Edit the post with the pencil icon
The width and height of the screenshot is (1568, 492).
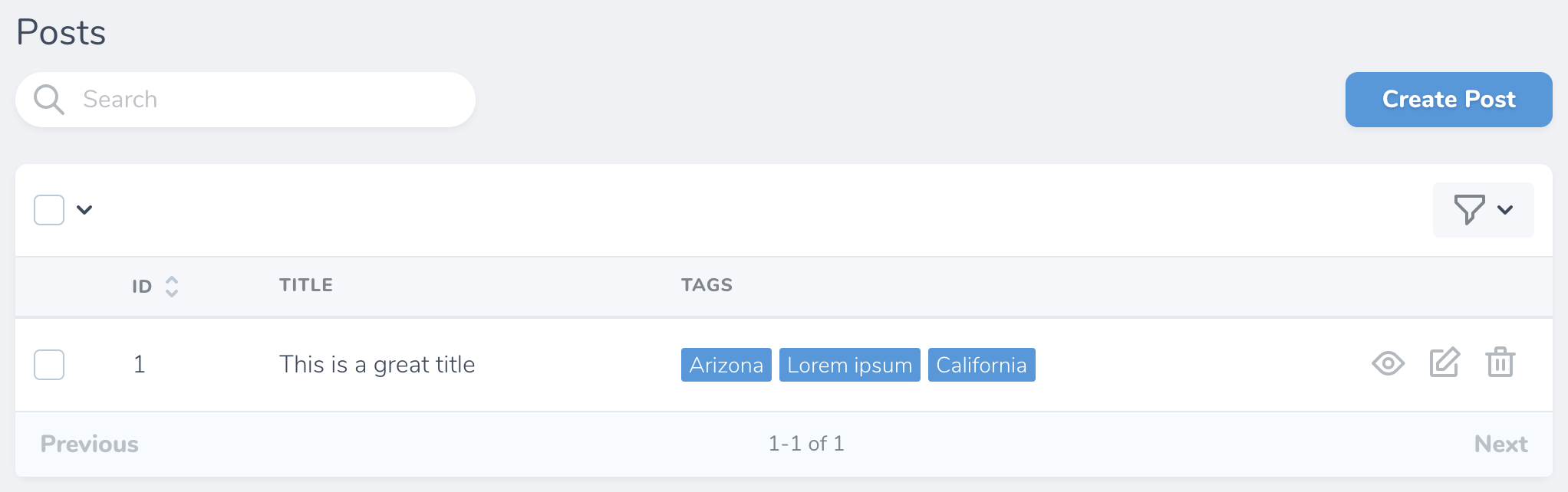[x=1445, y=363]
